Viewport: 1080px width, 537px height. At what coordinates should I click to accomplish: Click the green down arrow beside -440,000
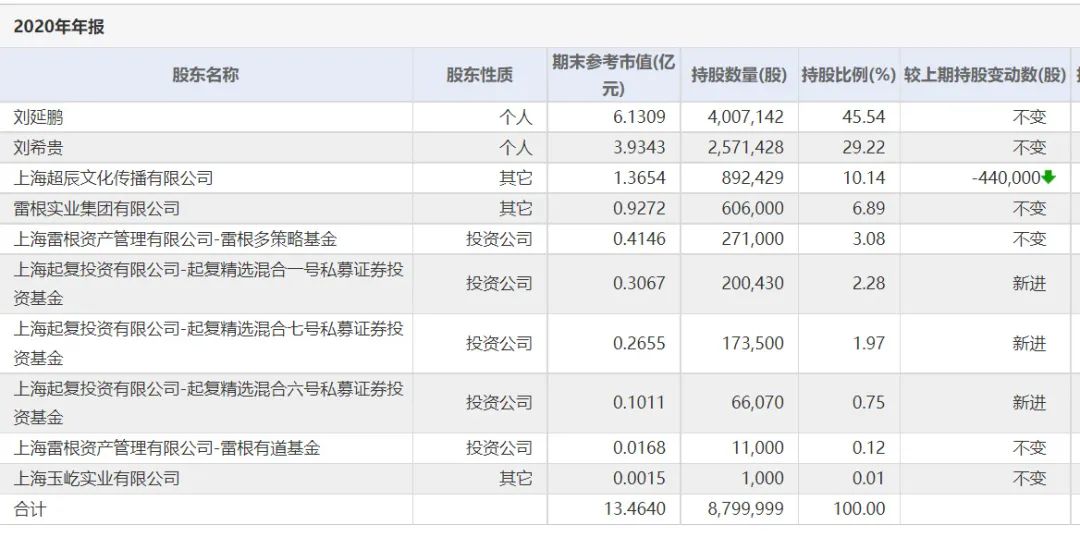point(1048,178)
